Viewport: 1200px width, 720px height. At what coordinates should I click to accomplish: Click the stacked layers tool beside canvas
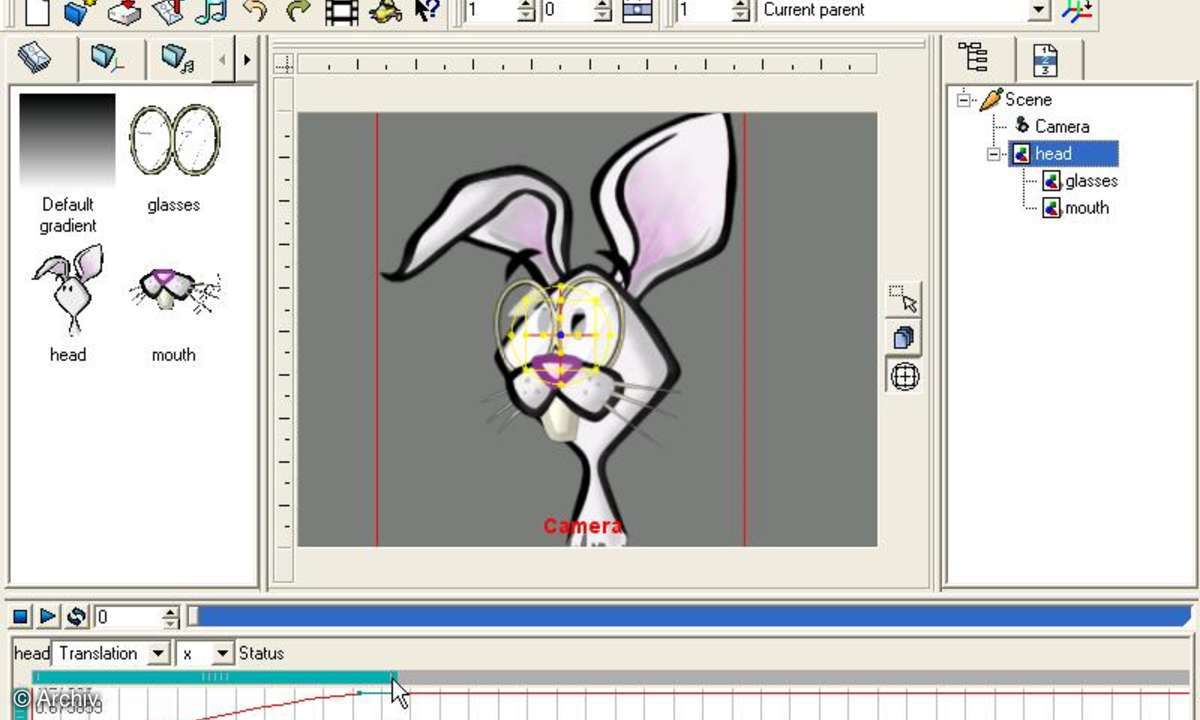[904, 338]
